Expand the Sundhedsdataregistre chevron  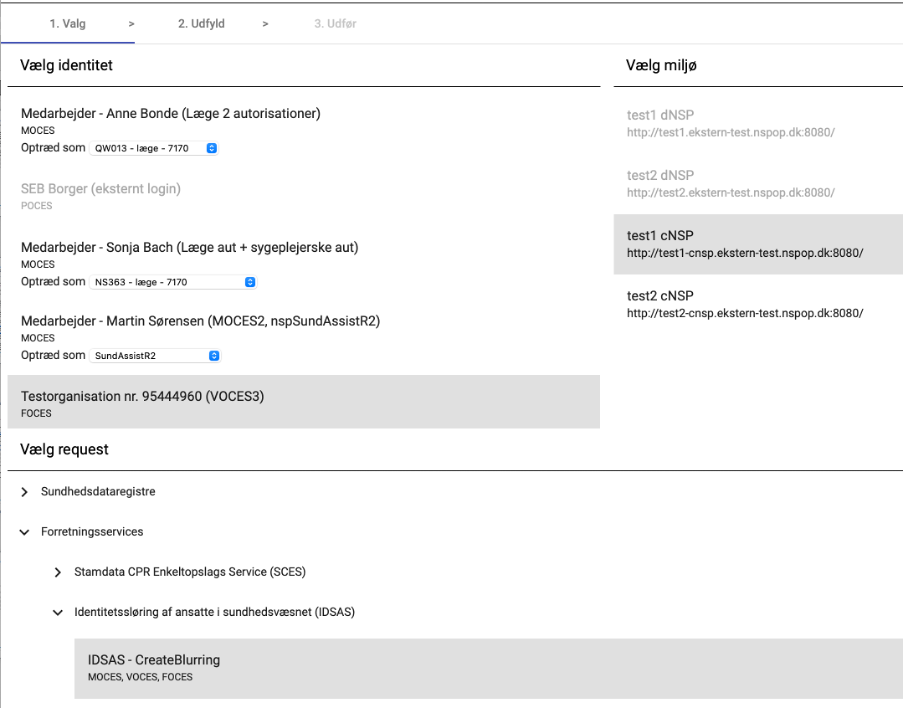pyautogui.click(x=25, y=492)
